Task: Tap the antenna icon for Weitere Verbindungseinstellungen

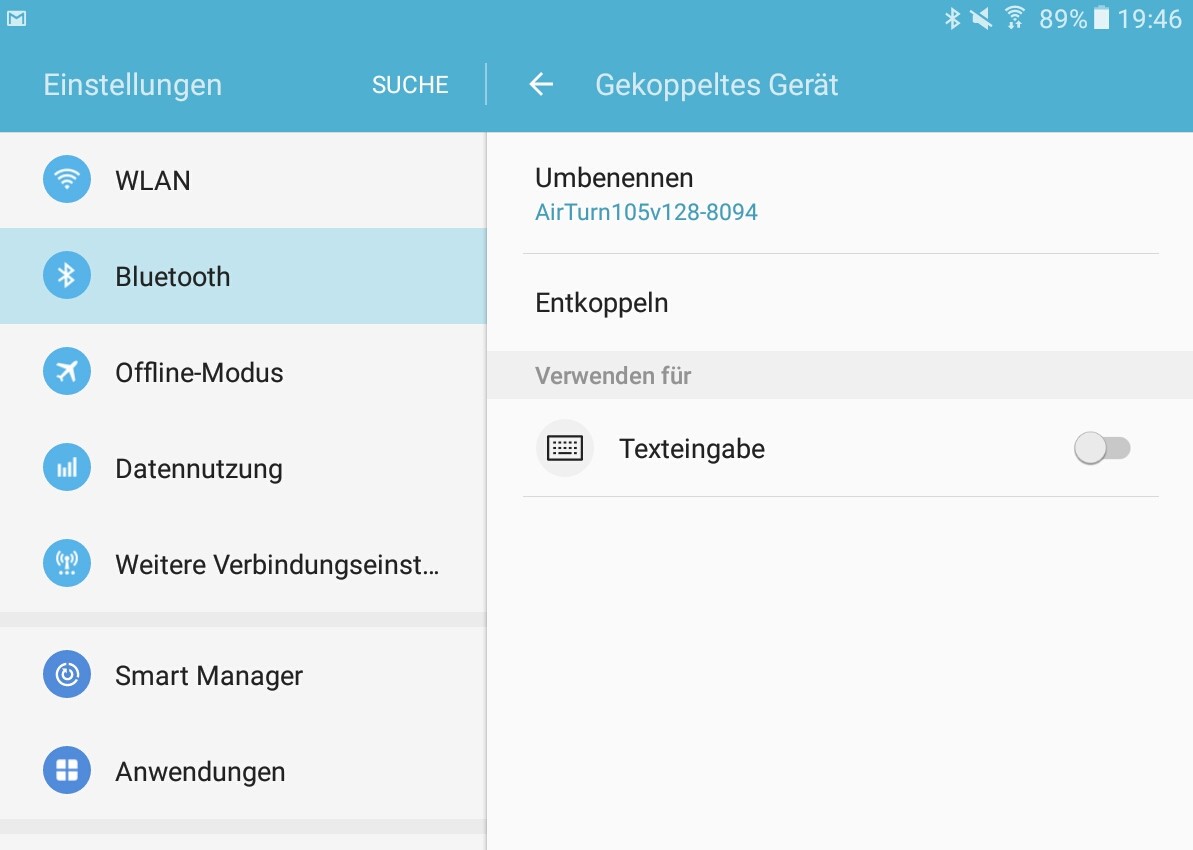Action: coord(67,563)
